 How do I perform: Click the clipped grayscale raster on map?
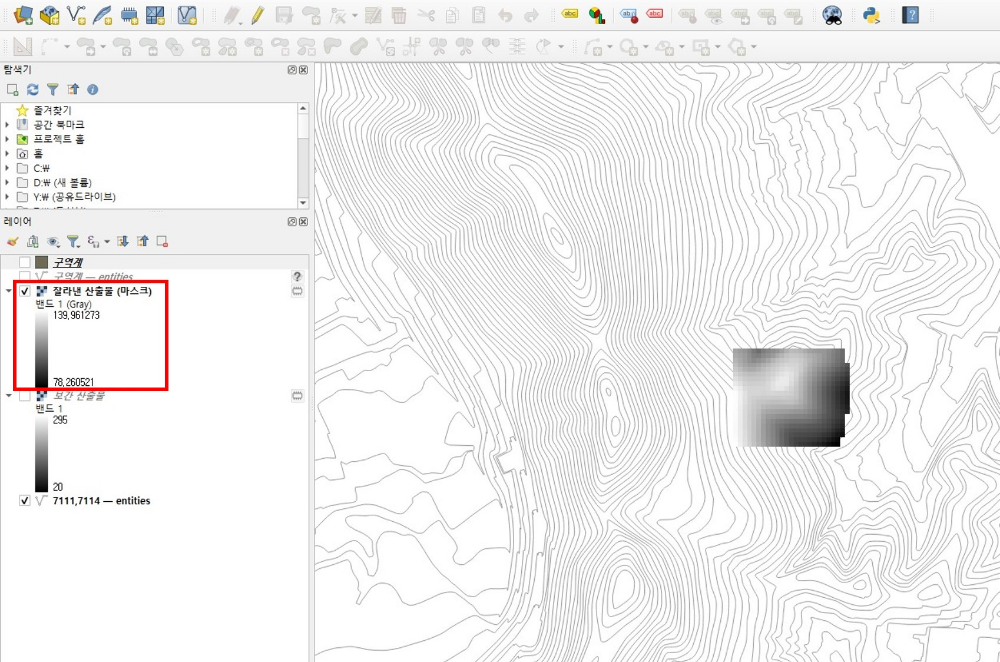791,397
